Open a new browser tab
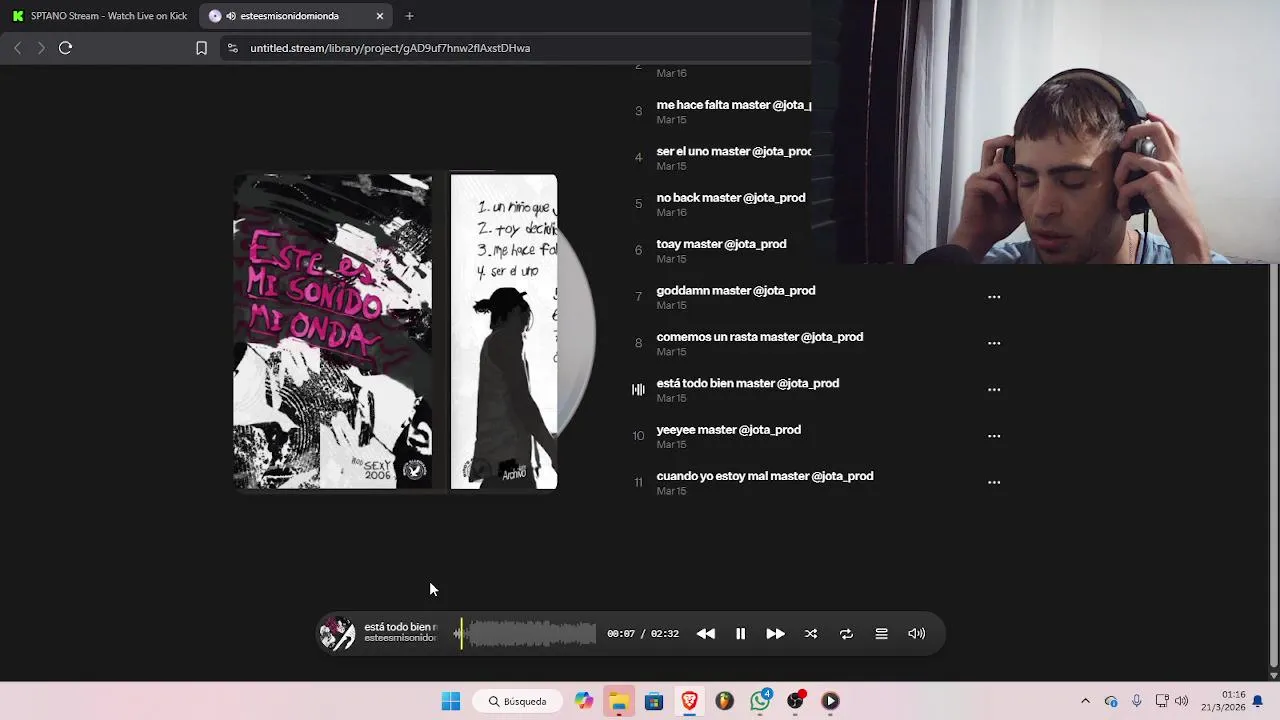1280x720 pixels. (x=409, y=16)
